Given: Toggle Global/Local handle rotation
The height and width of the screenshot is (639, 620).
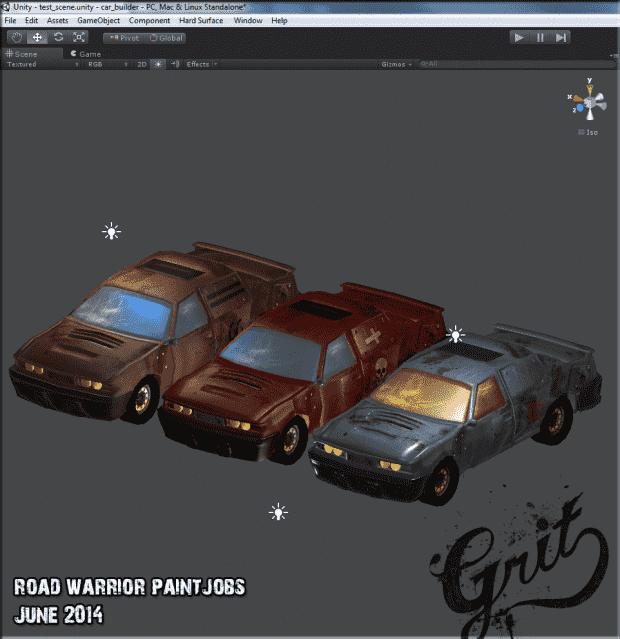Looking at the screenshot, I should tap(166, 38).
